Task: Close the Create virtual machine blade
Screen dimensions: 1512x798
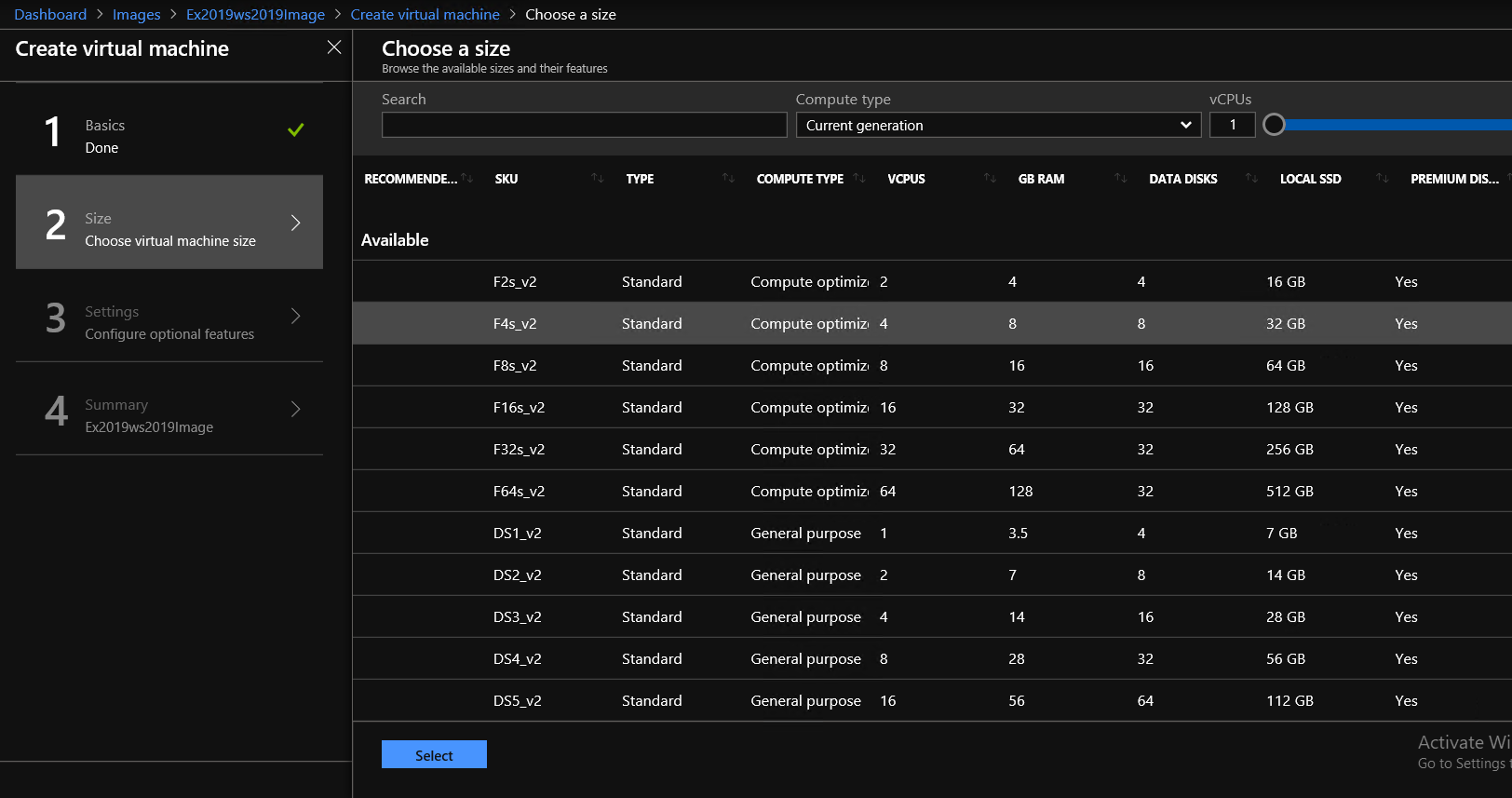Action: click(334, 47)
